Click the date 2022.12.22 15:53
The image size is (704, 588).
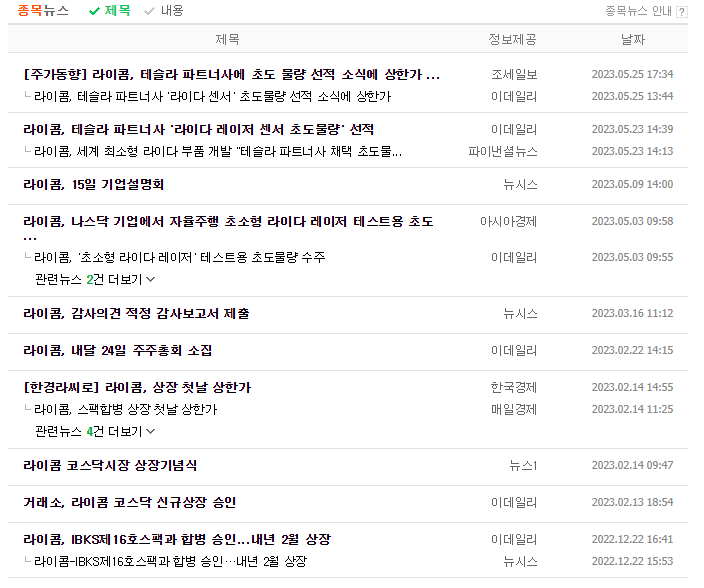(x=632, y=561)
